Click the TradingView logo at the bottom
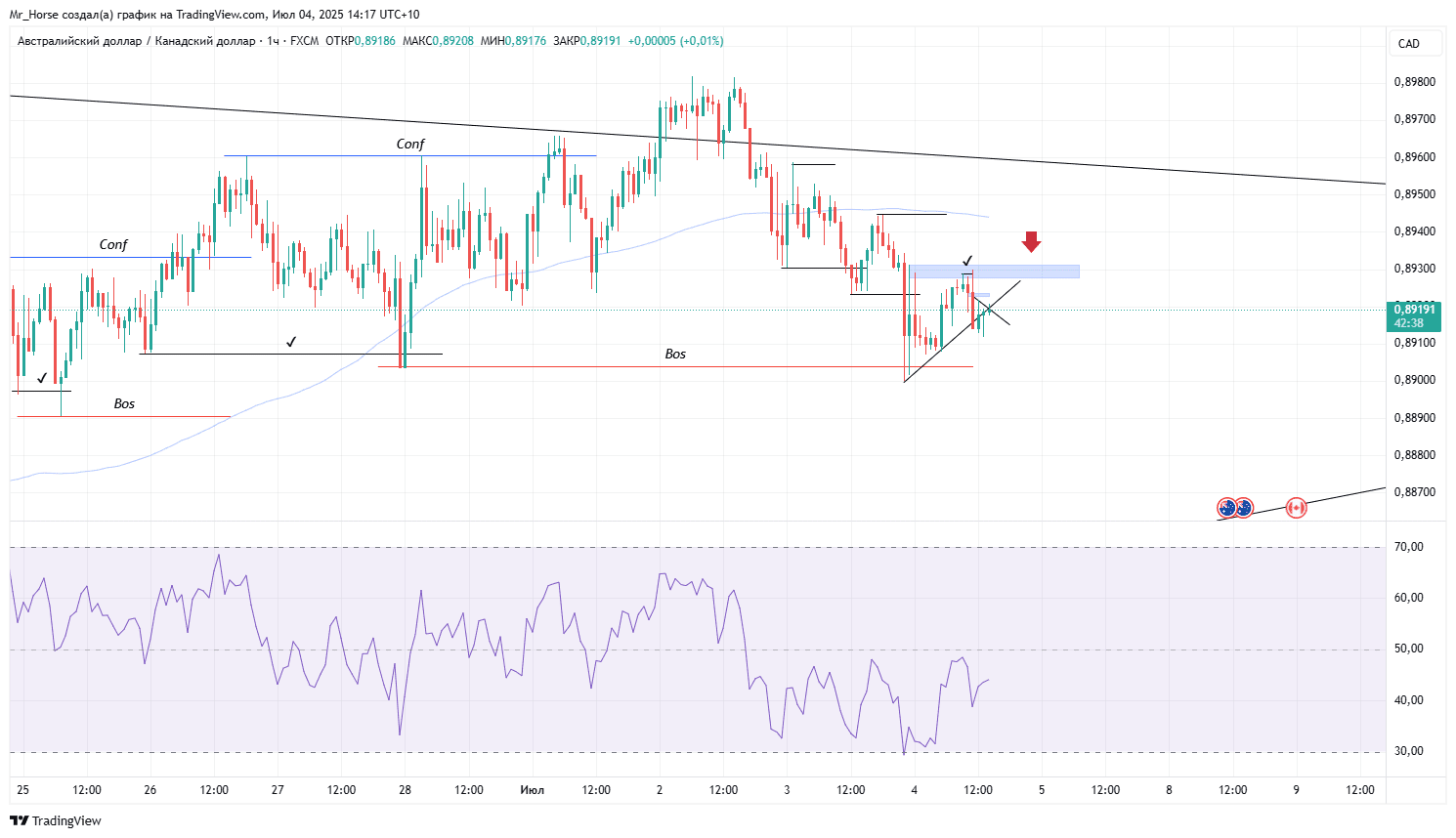 point(56,820)
